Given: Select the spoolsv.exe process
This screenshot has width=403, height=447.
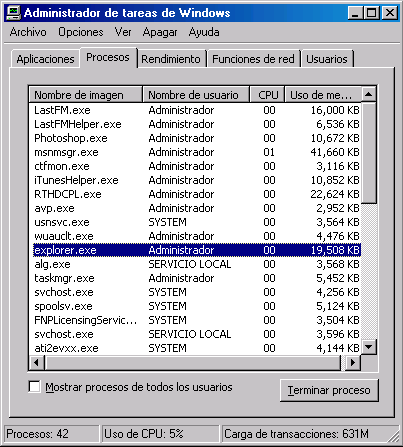Looking at the screenshot, I should click(197, 306).
